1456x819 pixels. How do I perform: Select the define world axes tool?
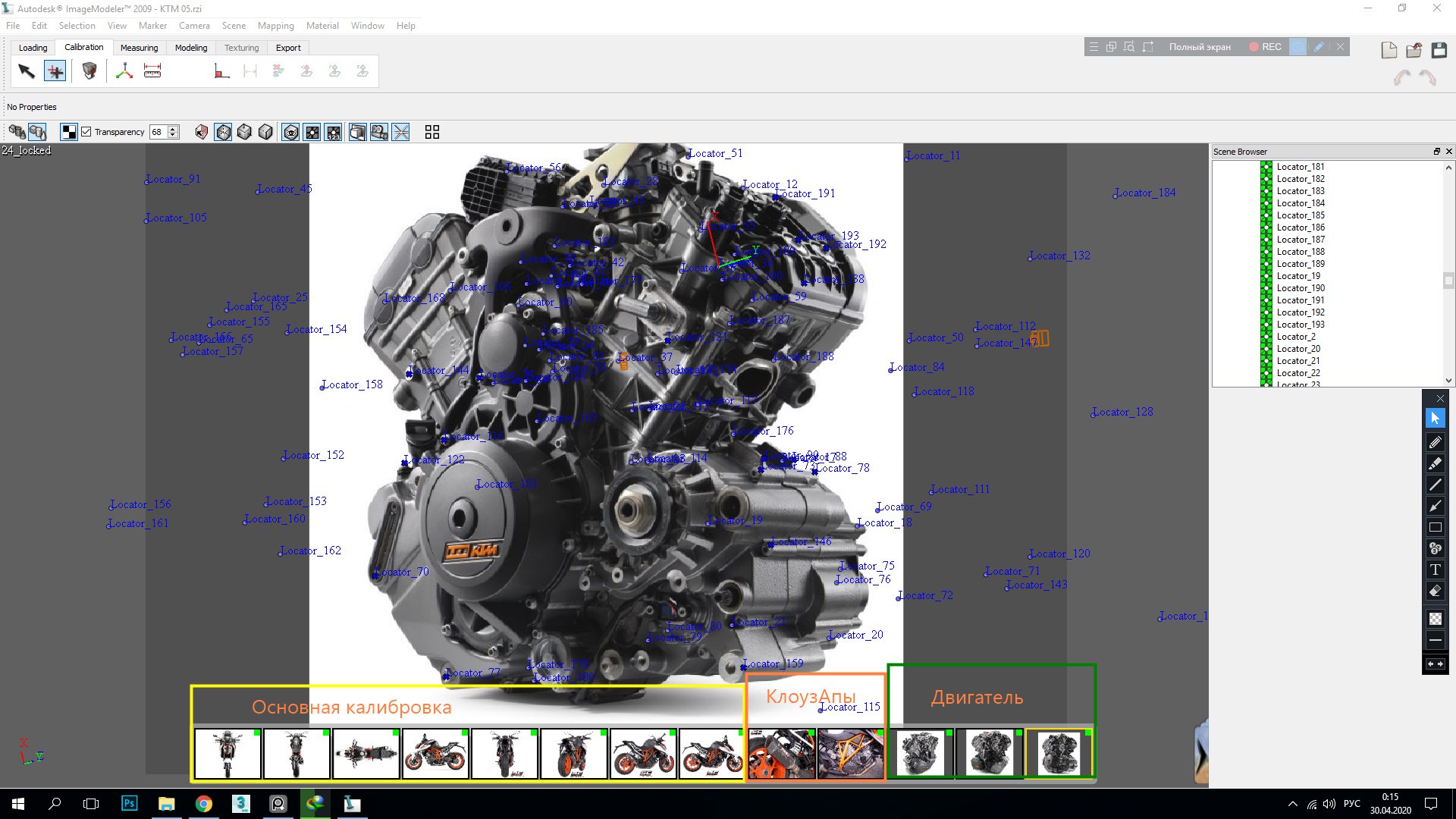124,71
